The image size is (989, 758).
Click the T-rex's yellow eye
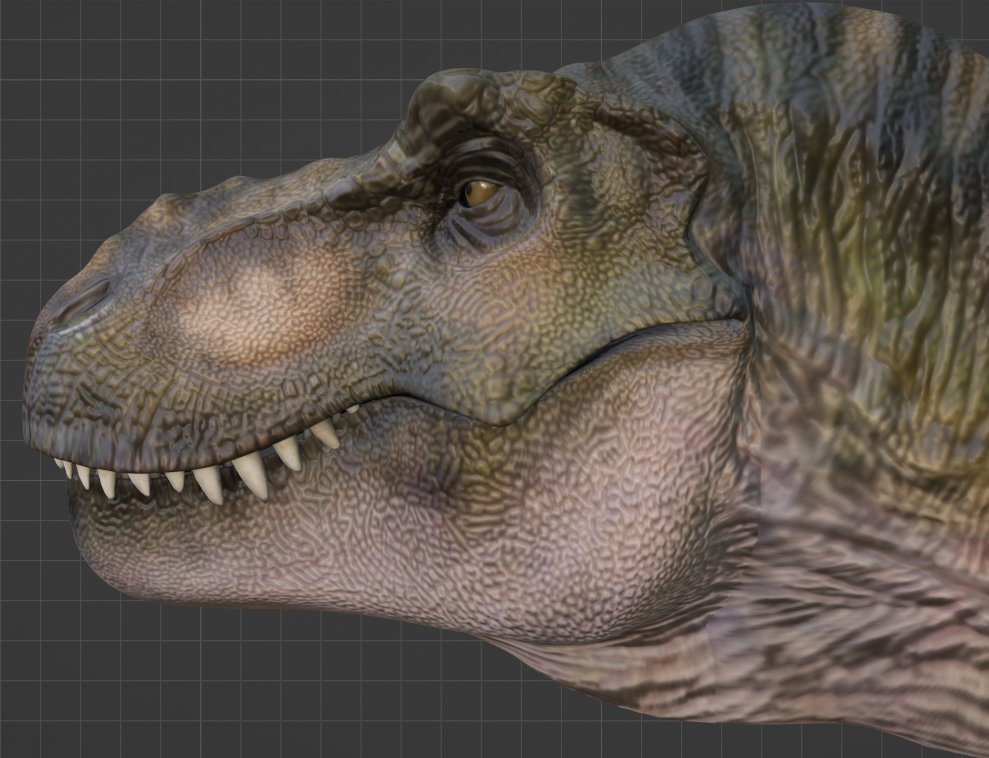click(x=479, y=192)
